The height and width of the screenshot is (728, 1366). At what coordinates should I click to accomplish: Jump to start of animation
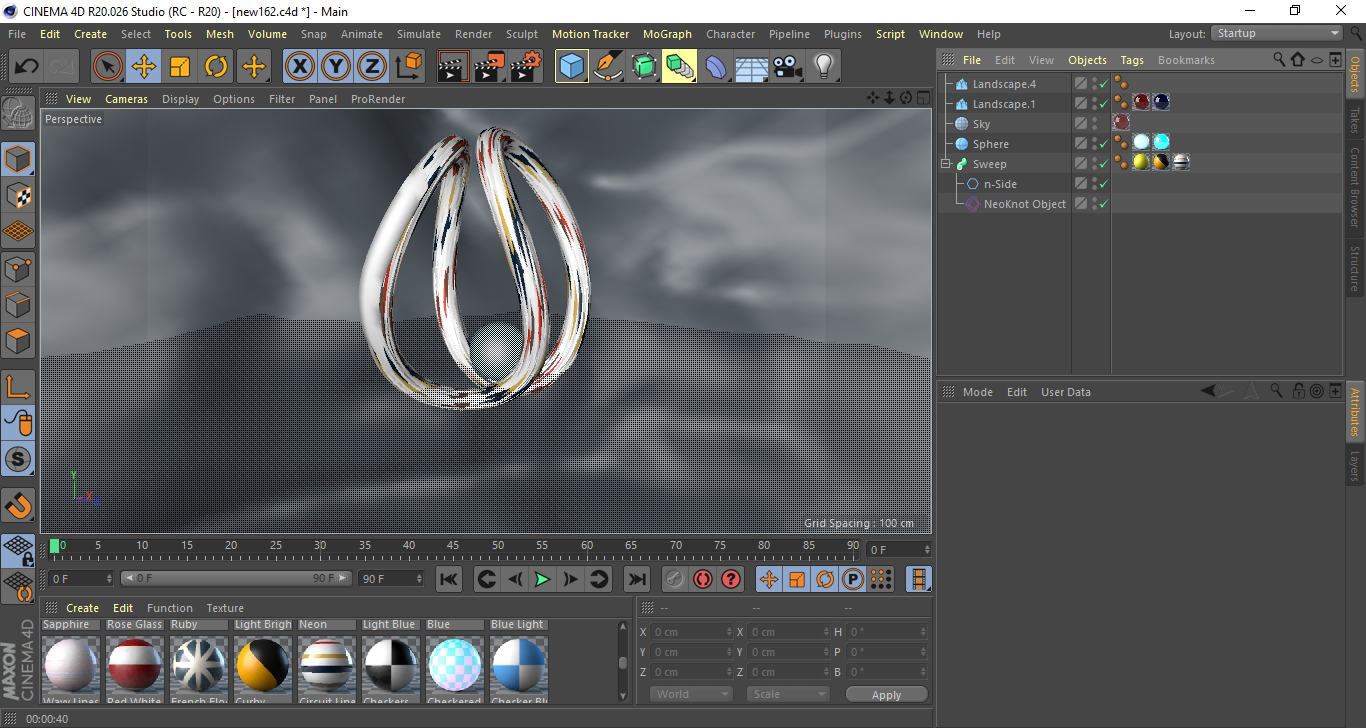tap(449, 579)
